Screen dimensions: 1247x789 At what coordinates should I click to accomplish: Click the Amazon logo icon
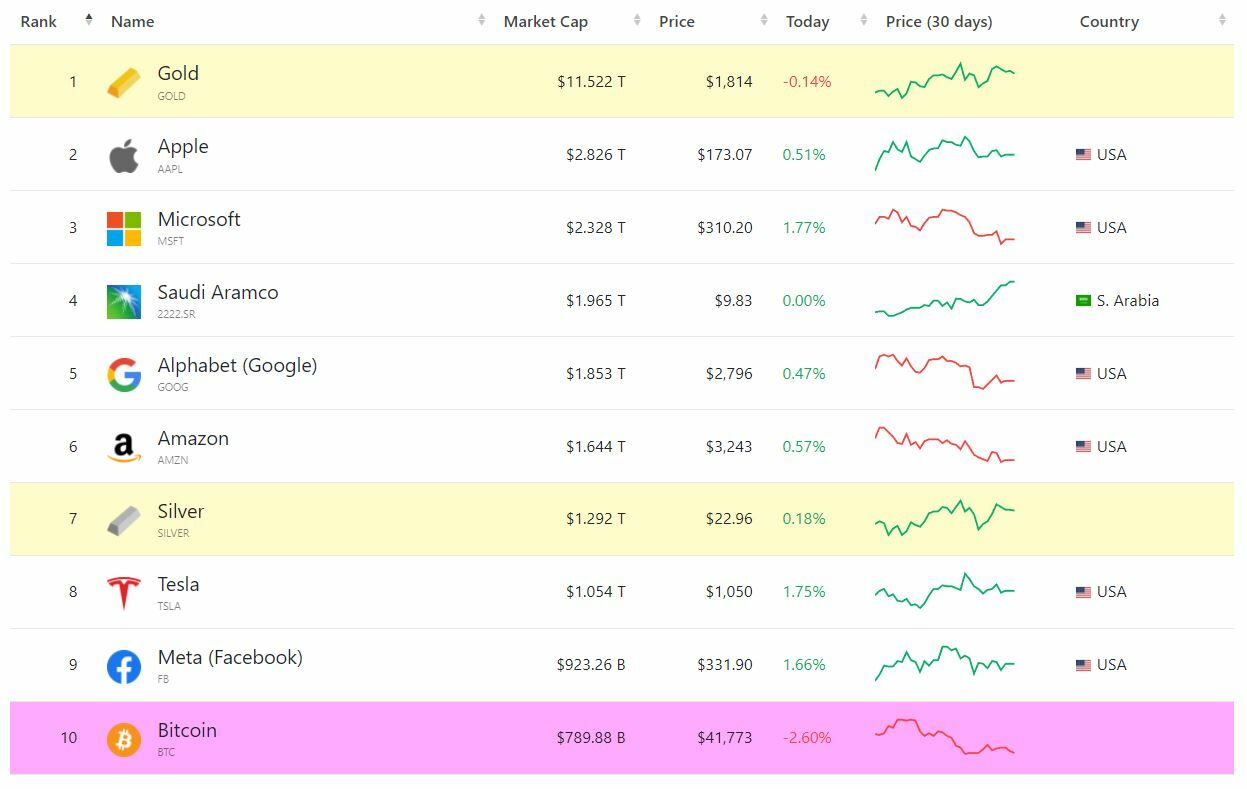(124, 447)
